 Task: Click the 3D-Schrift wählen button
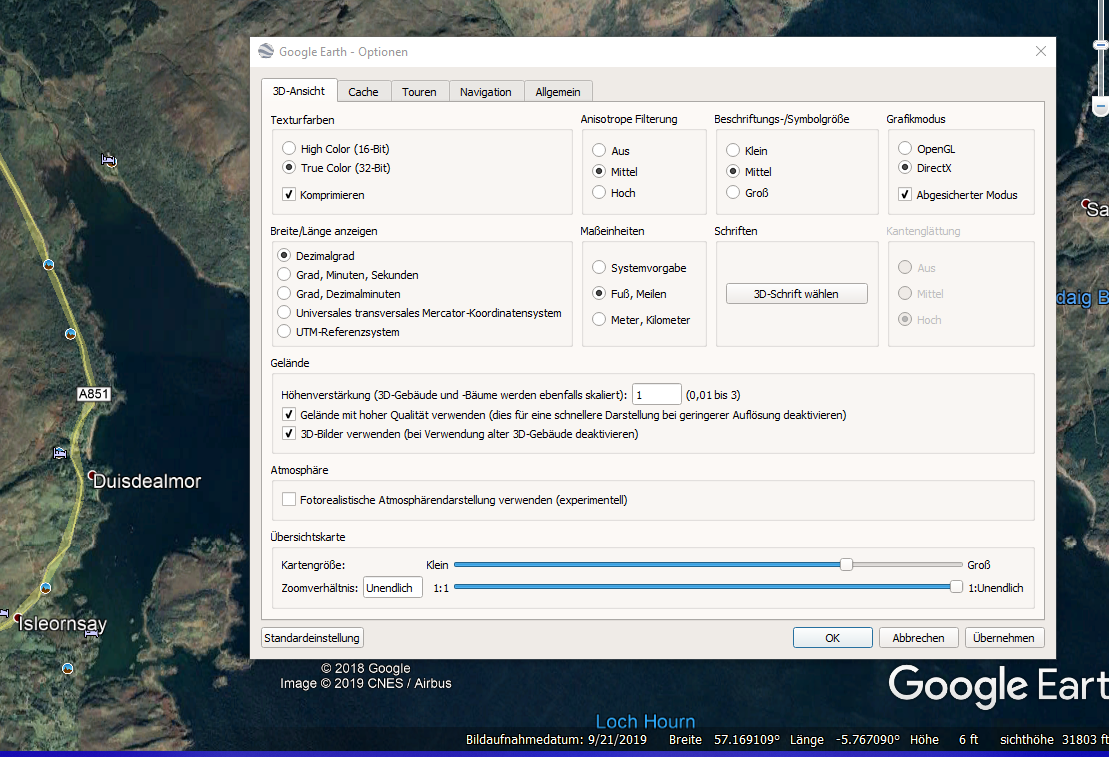tap(796, 294)
